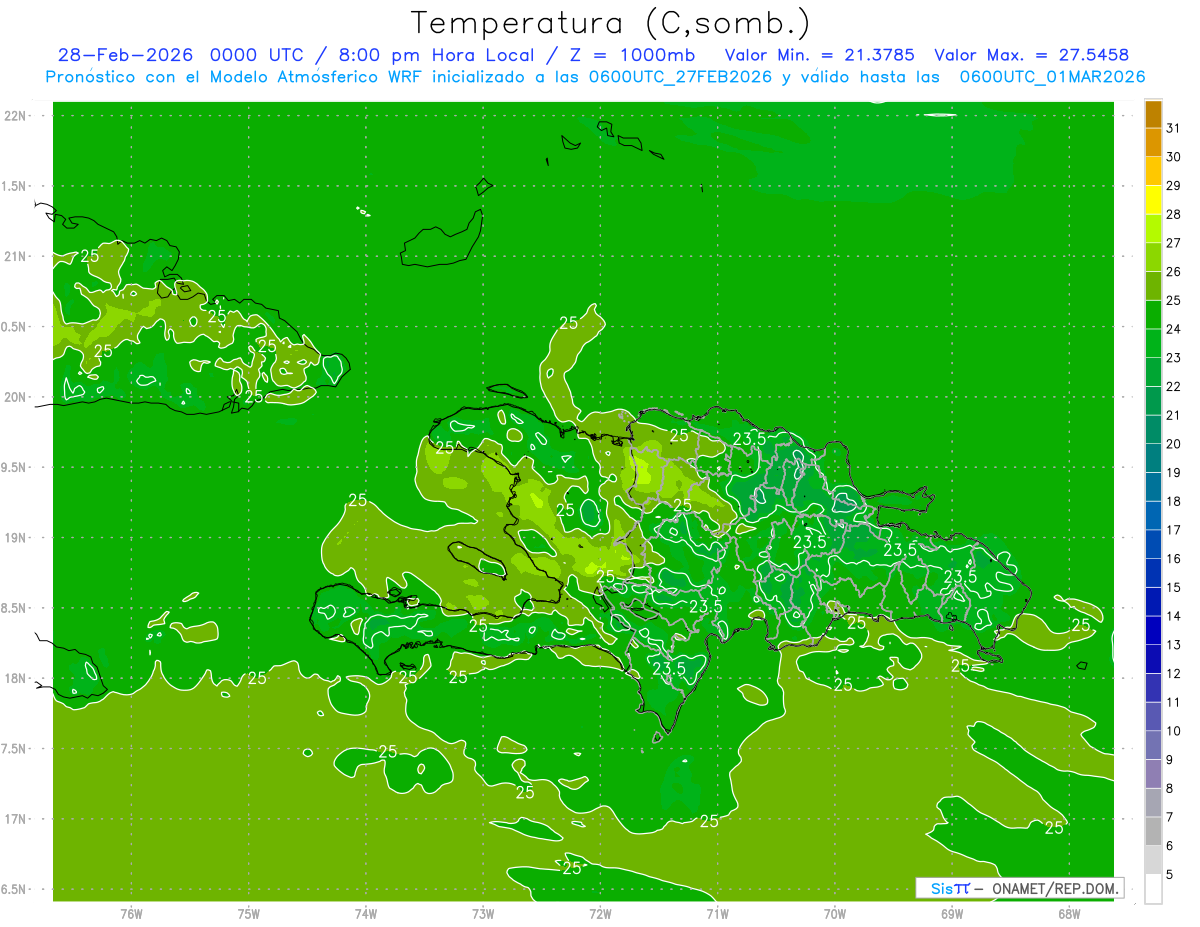Click the '17N' latitude axis label
This screenshot has height=927, width=1200.
[x=15, y=820]
